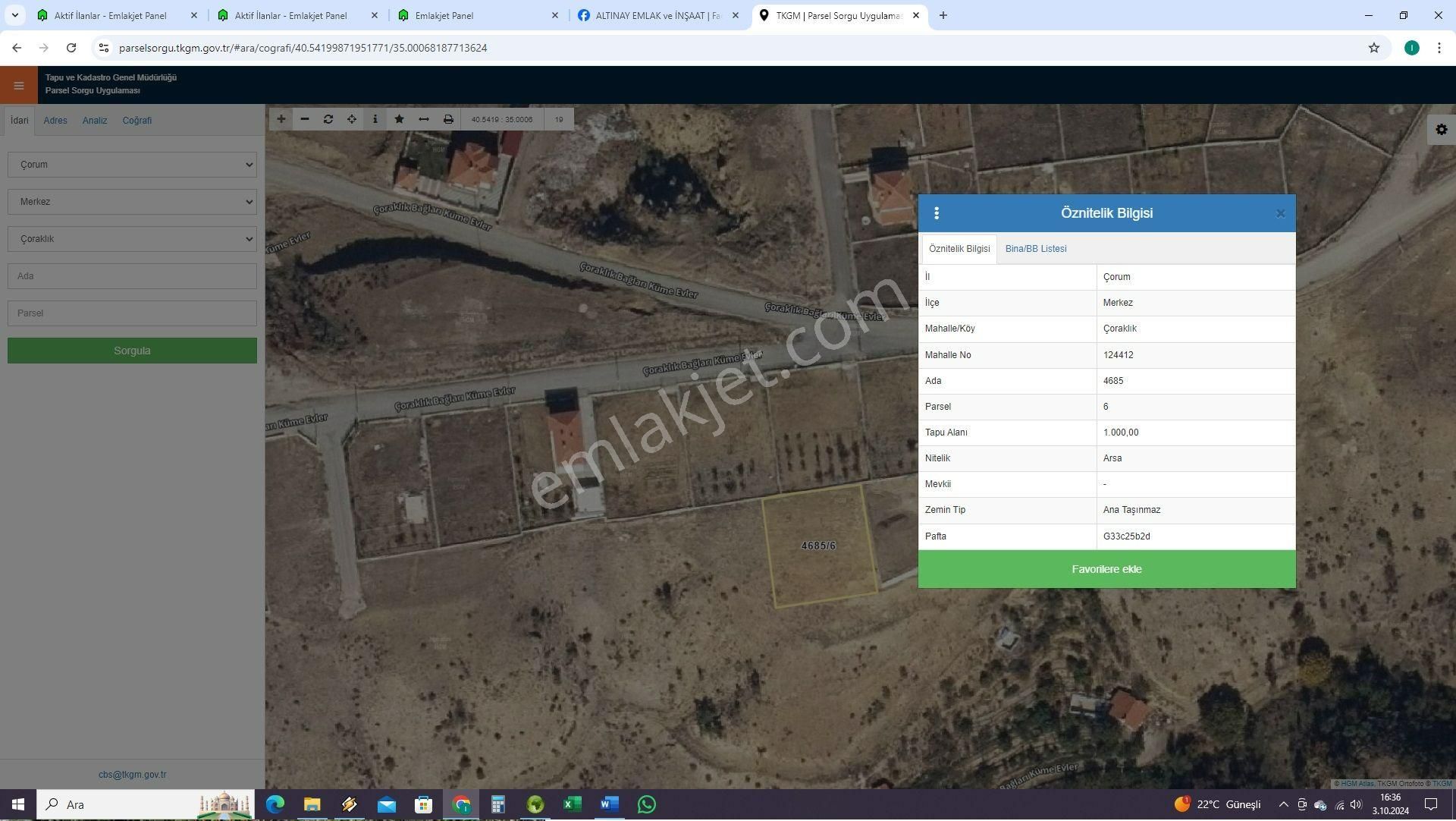Click the refresh/reload map icon
This screenshot has height=821, width=1456.
[328, 119]
